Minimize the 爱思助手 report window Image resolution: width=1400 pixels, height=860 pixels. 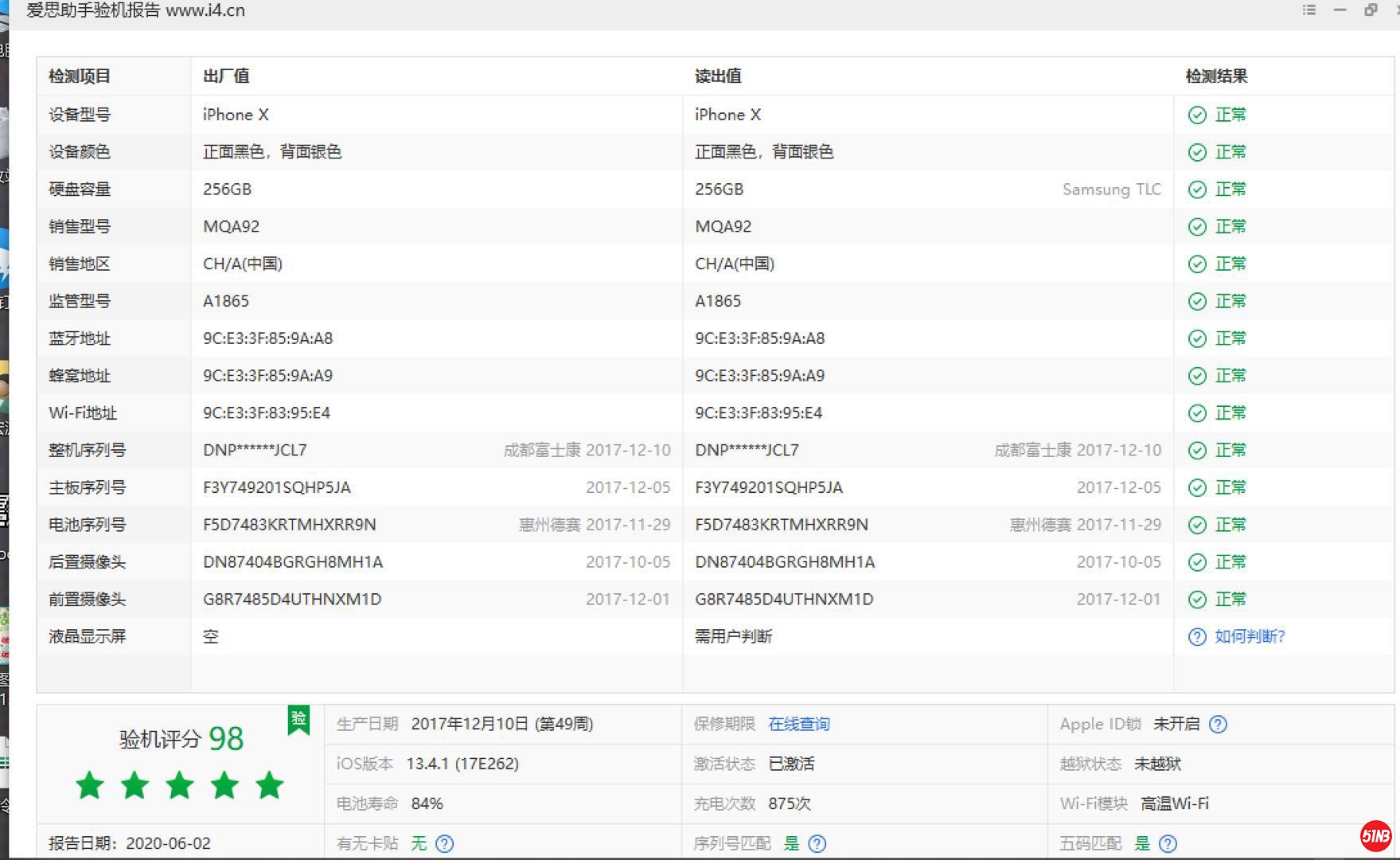[1340, 10]
